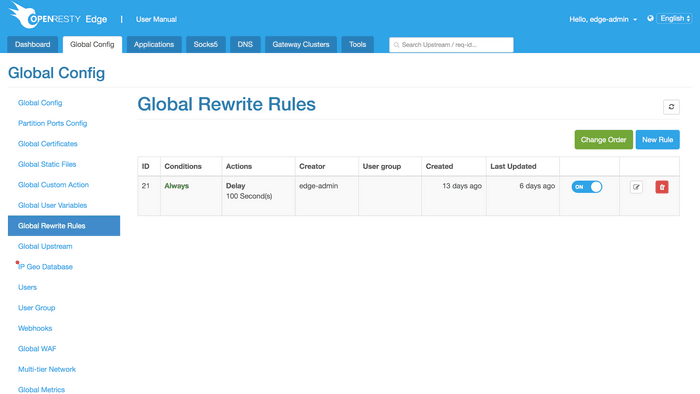Select Global Custom Action in sidebar
700x394 pixels.
coord(54,185)
